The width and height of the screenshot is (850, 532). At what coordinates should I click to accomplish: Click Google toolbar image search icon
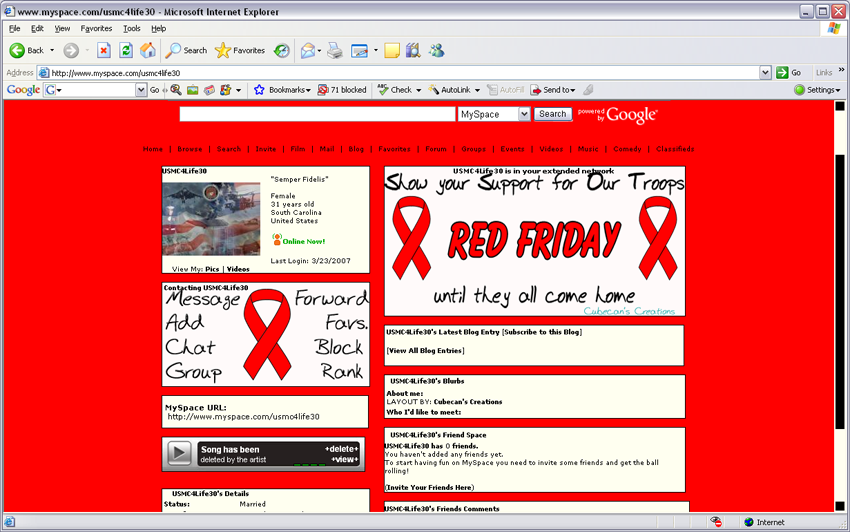(x=192, y=89)
